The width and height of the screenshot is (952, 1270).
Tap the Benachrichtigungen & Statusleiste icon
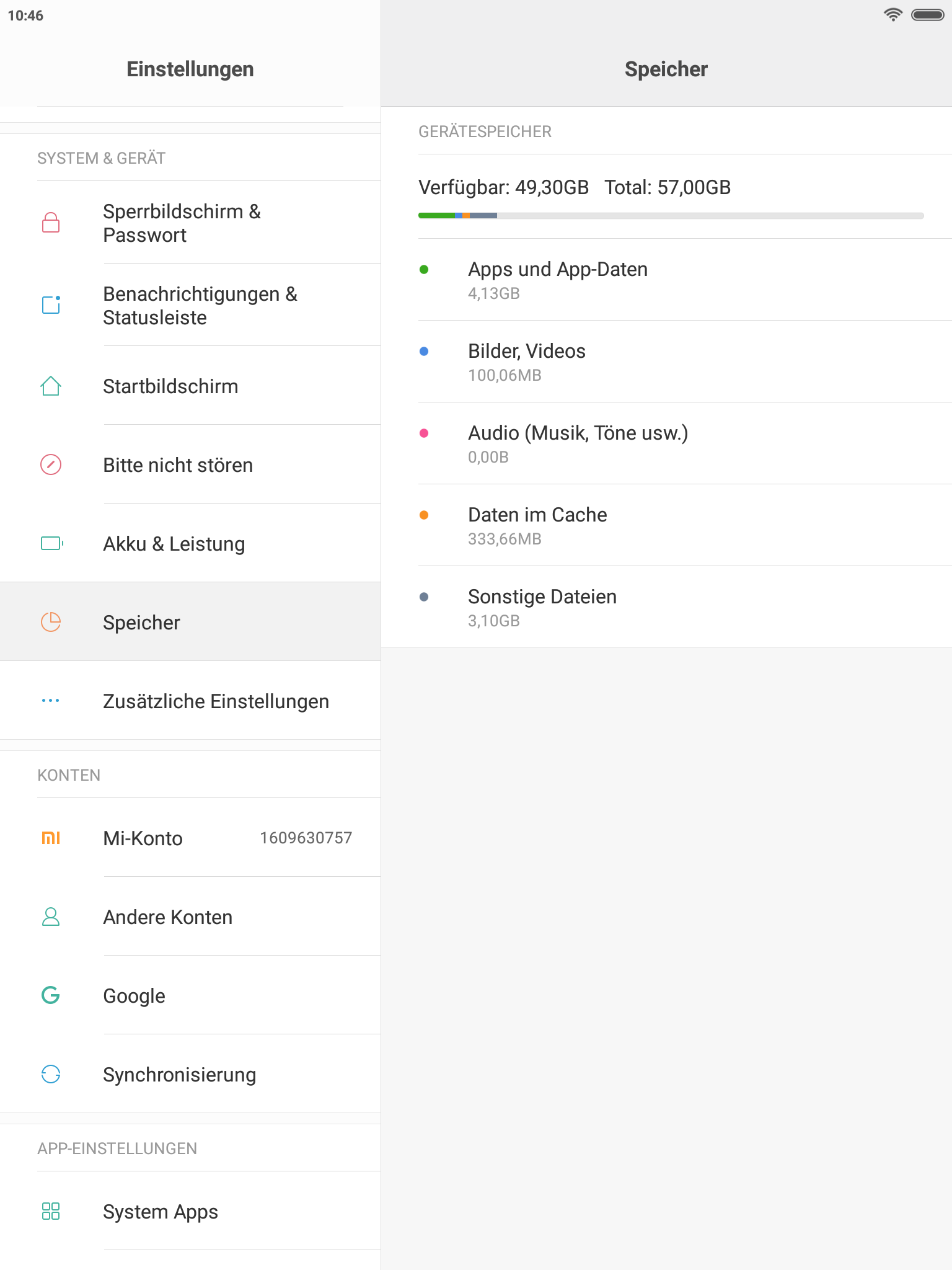[51, 304]
